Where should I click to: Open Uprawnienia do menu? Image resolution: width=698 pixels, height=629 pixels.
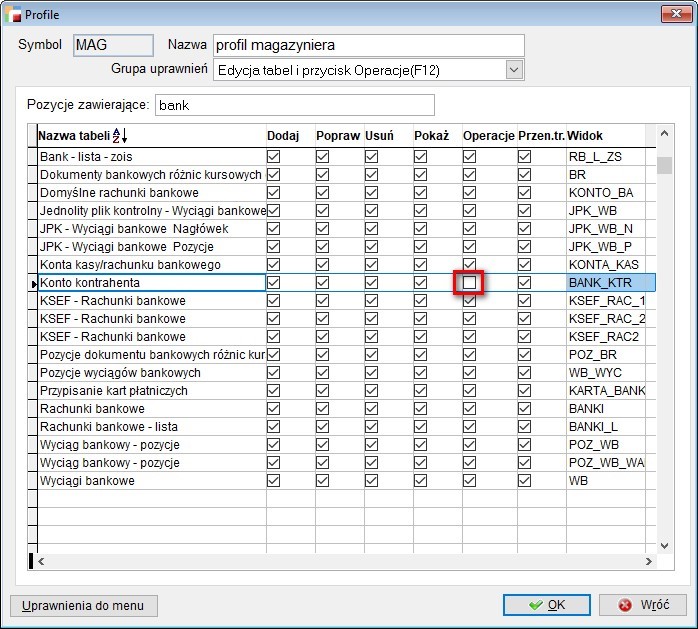click(83, 606)
